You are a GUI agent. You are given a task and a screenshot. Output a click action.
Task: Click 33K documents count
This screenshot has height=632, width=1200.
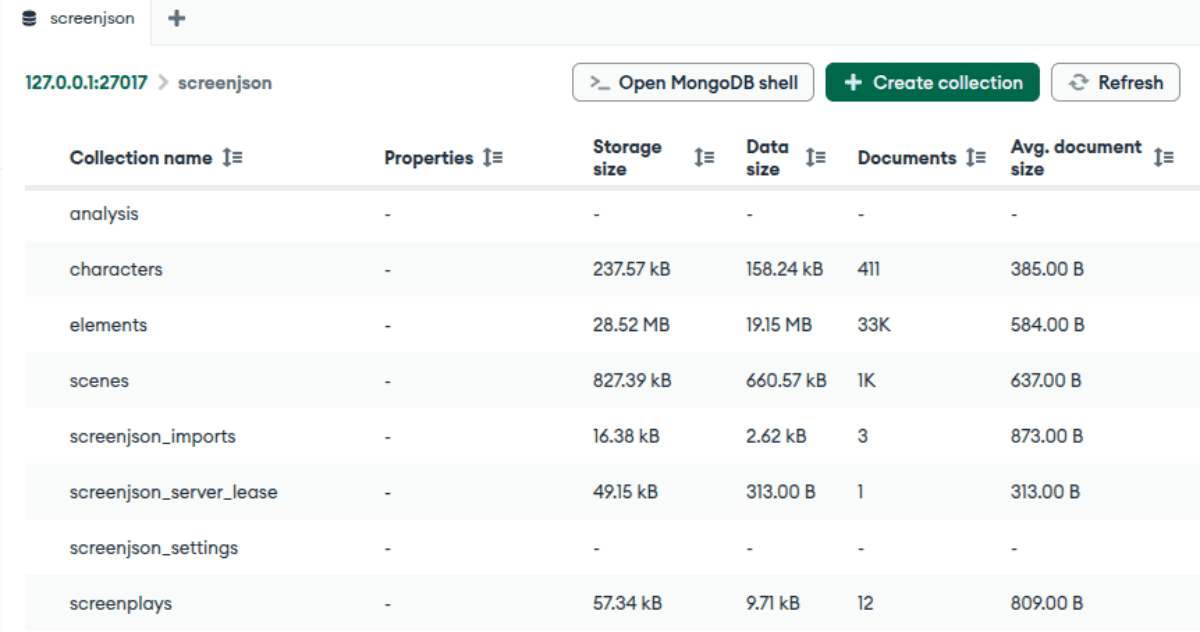coord(874,326)
